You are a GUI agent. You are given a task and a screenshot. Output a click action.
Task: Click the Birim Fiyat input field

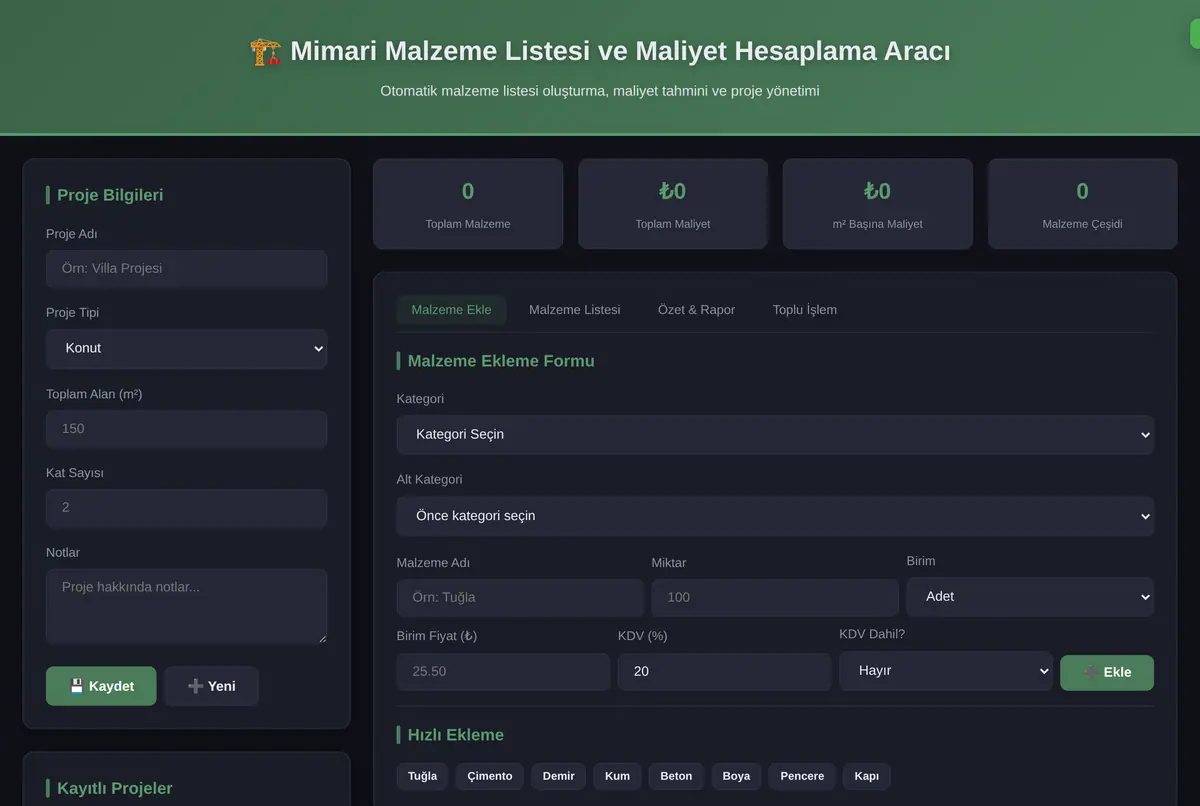(x=503, y=672)
